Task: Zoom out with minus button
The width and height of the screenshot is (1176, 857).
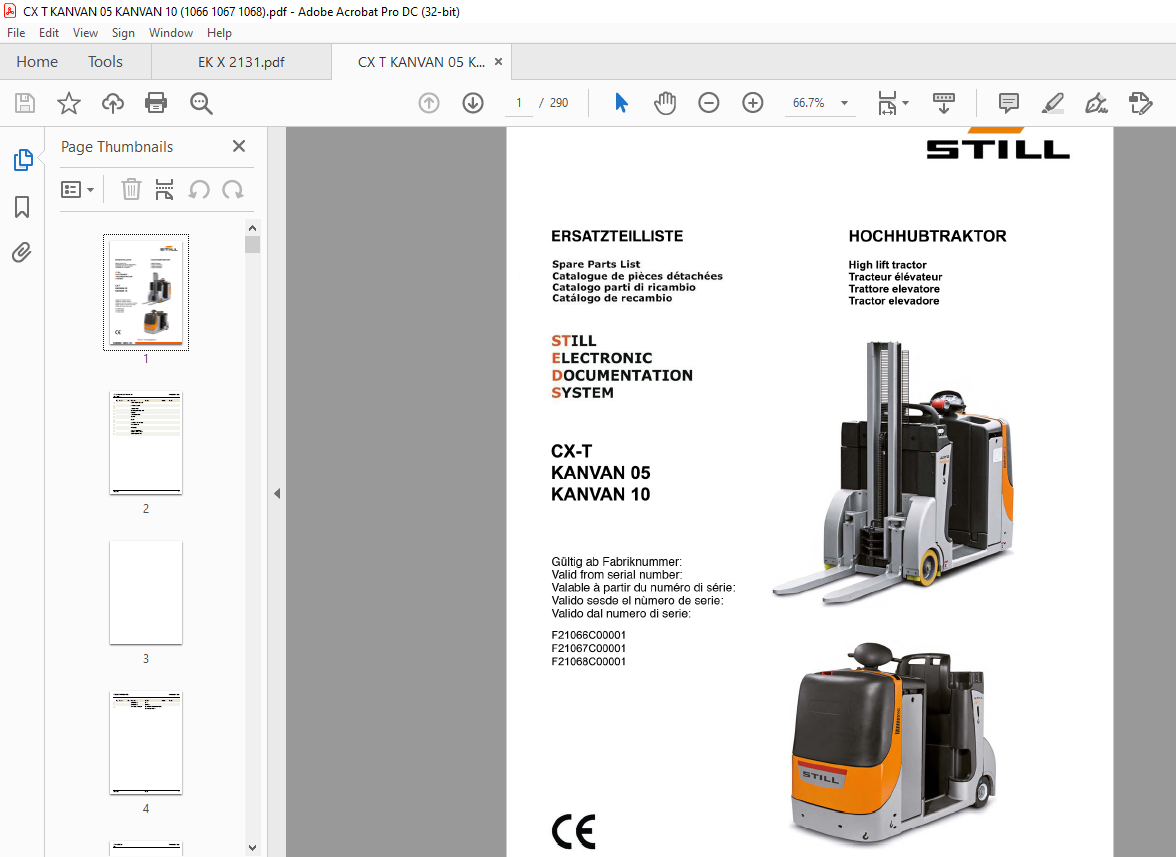Action: point(709,103)
